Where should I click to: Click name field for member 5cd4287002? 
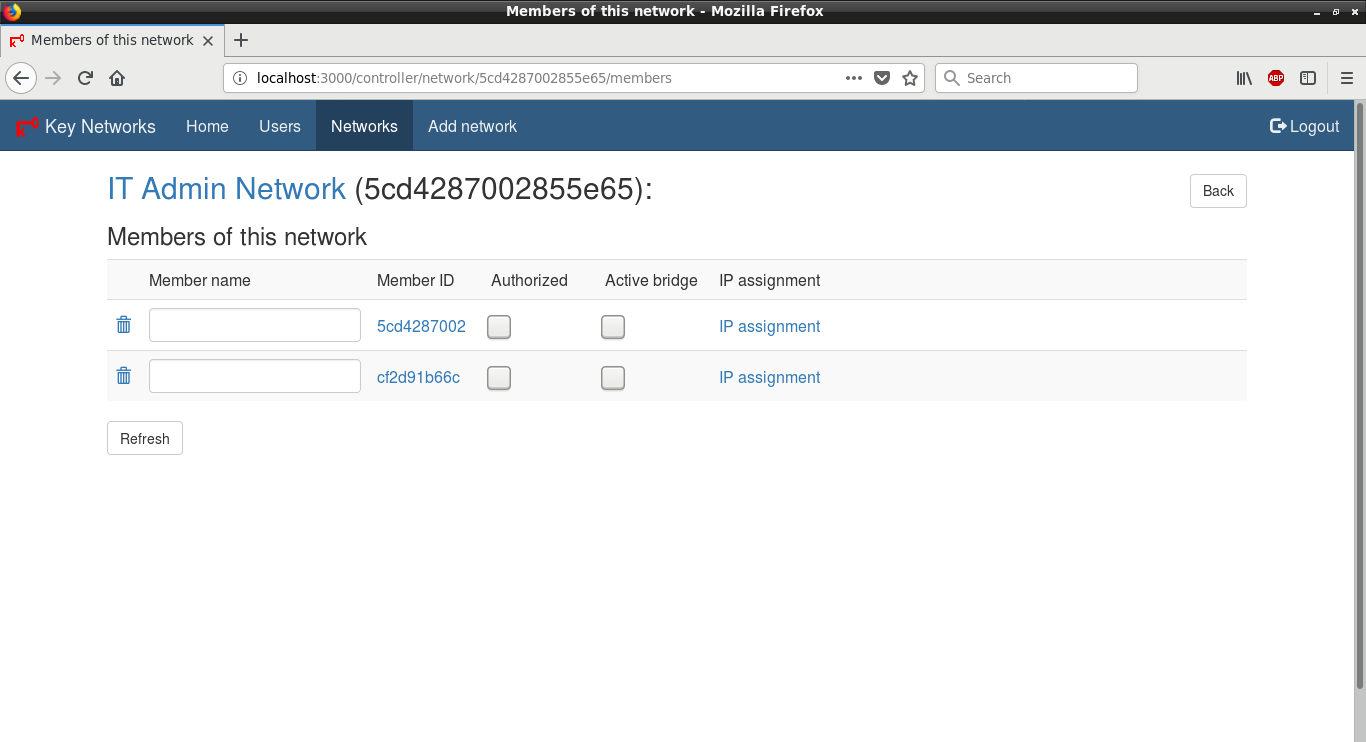tap(254, 325)
